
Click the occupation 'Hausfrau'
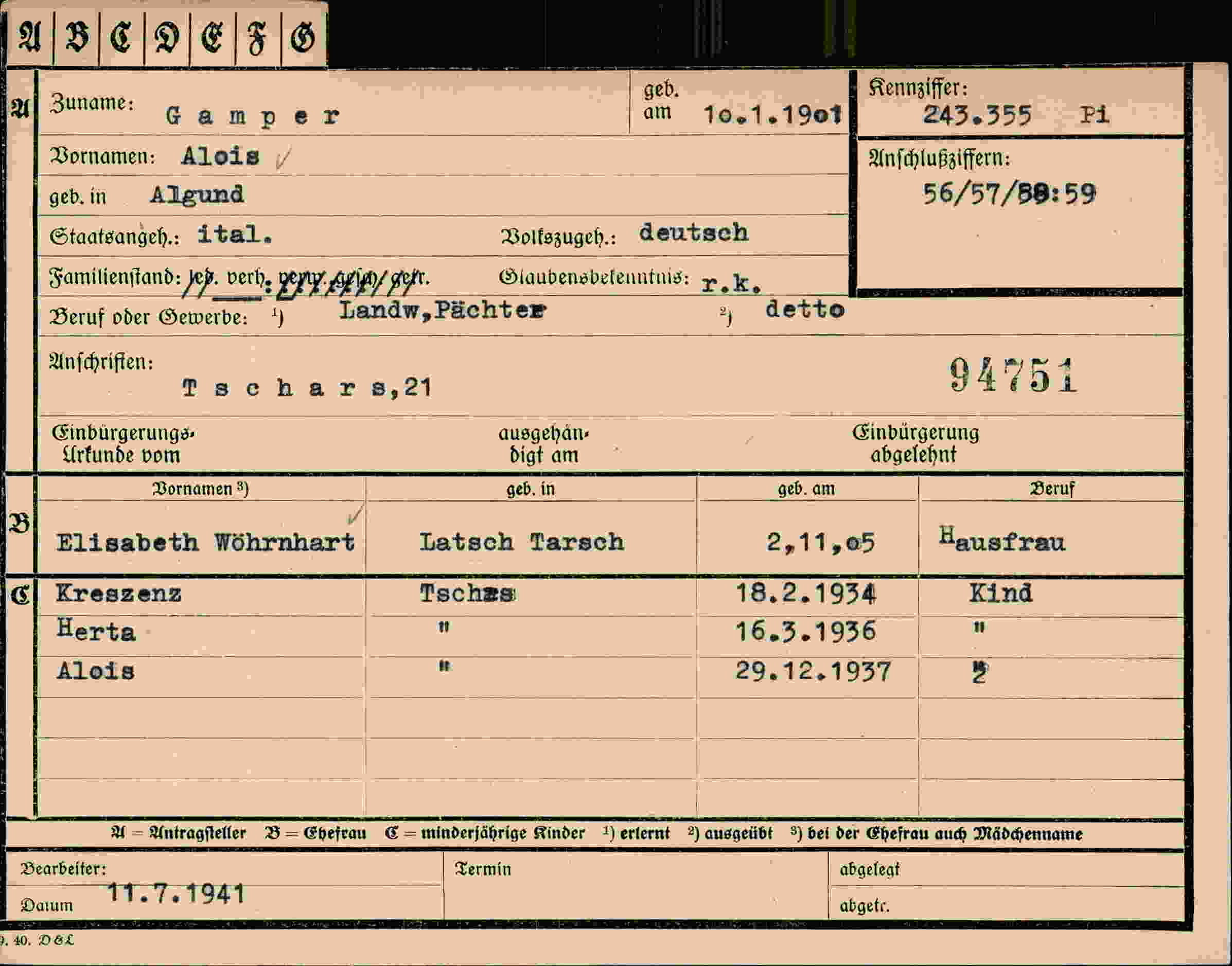[x=1001, y=539]
